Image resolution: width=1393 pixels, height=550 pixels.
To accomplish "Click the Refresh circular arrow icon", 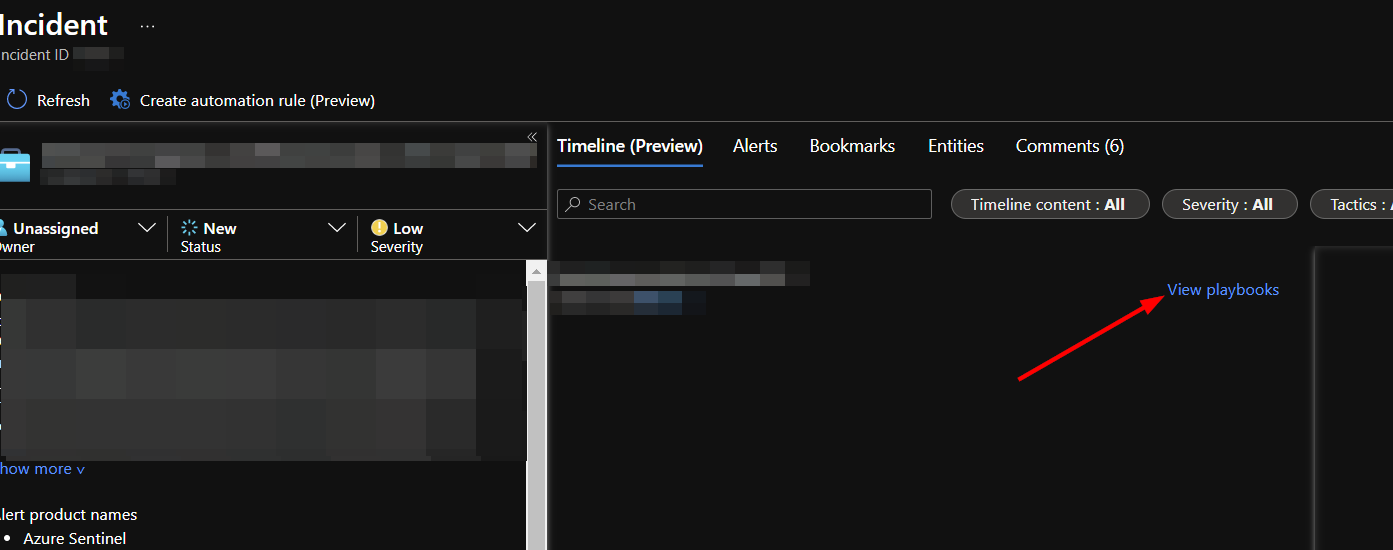I will (x=17, y=100).
